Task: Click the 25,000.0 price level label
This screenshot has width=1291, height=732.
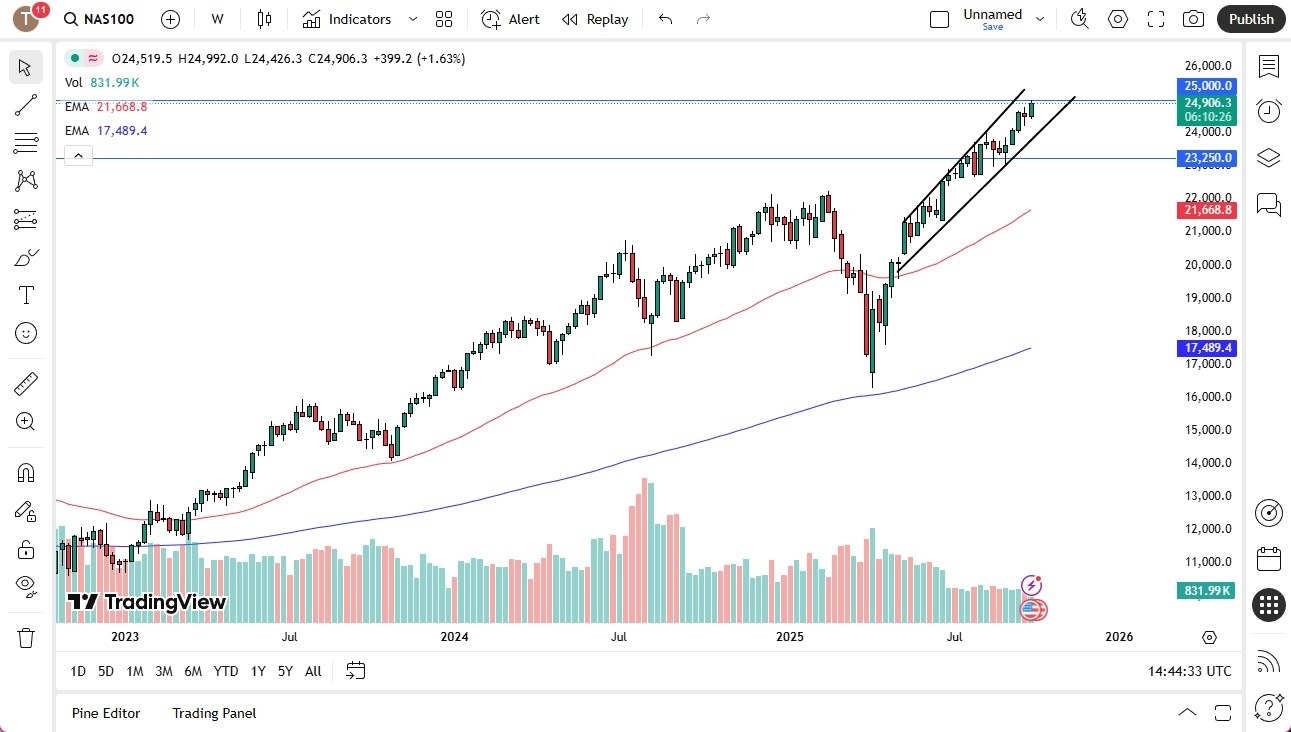Action: (x=1207, y=86)
